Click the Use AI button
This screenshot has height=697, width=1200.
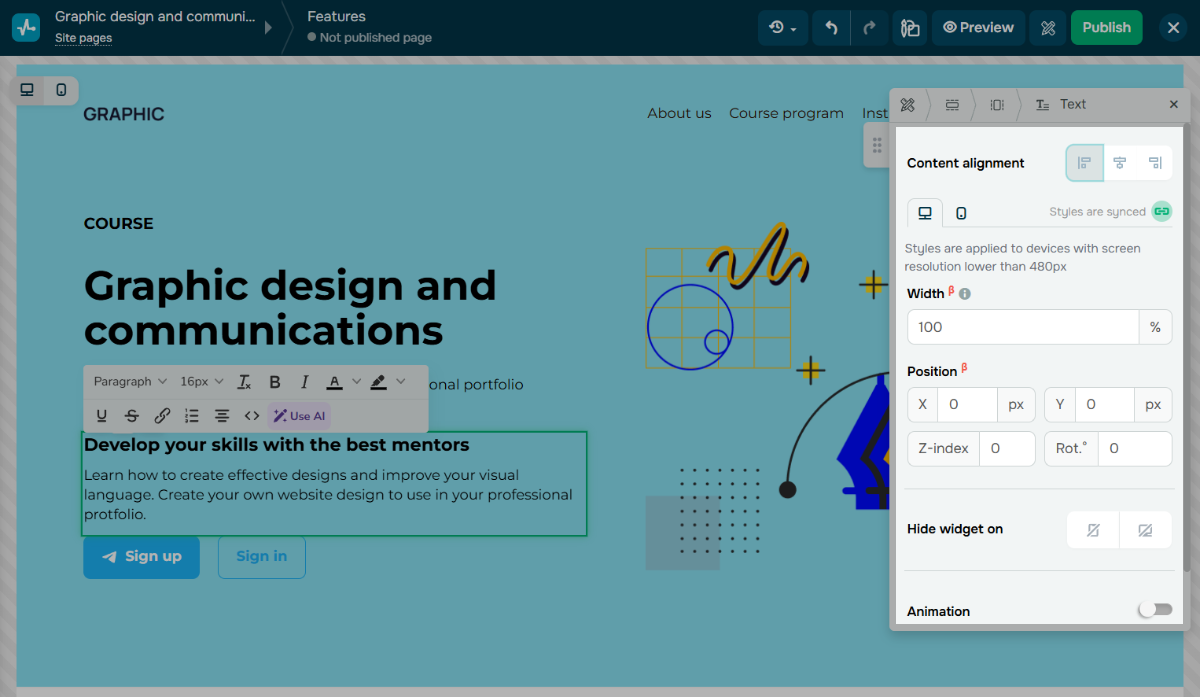point(299,416)
